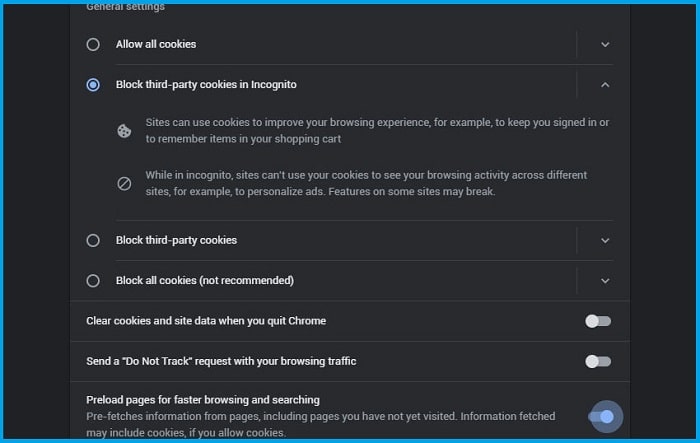Click the Allow all cookies label text
Screen dimensions: 700x443
click(156, 44)
